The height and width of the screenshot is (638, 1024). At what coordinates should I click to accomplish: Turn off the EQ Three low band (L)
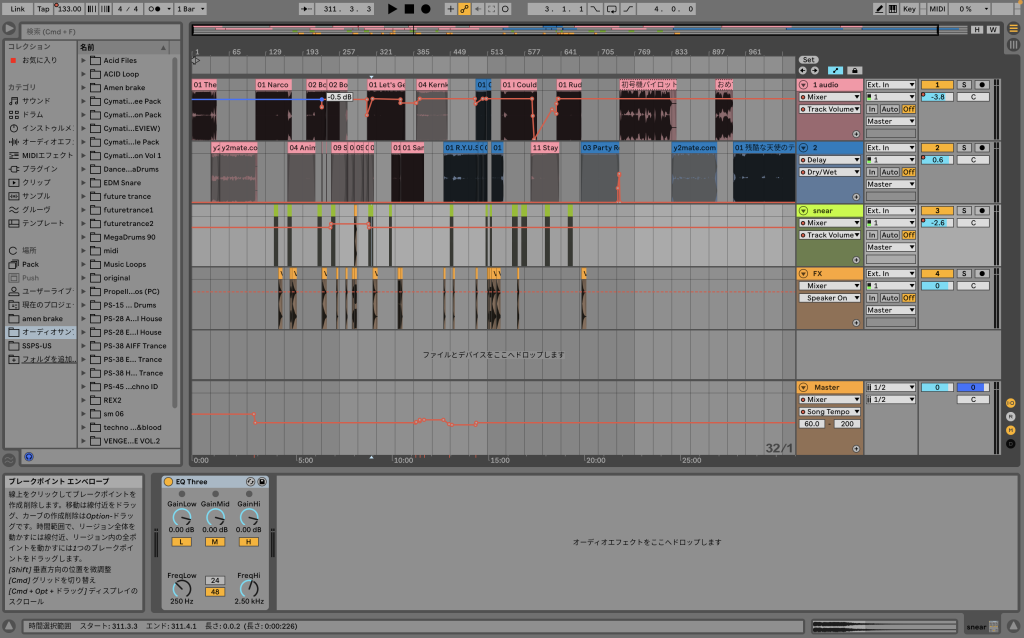[x=182, y=541]
